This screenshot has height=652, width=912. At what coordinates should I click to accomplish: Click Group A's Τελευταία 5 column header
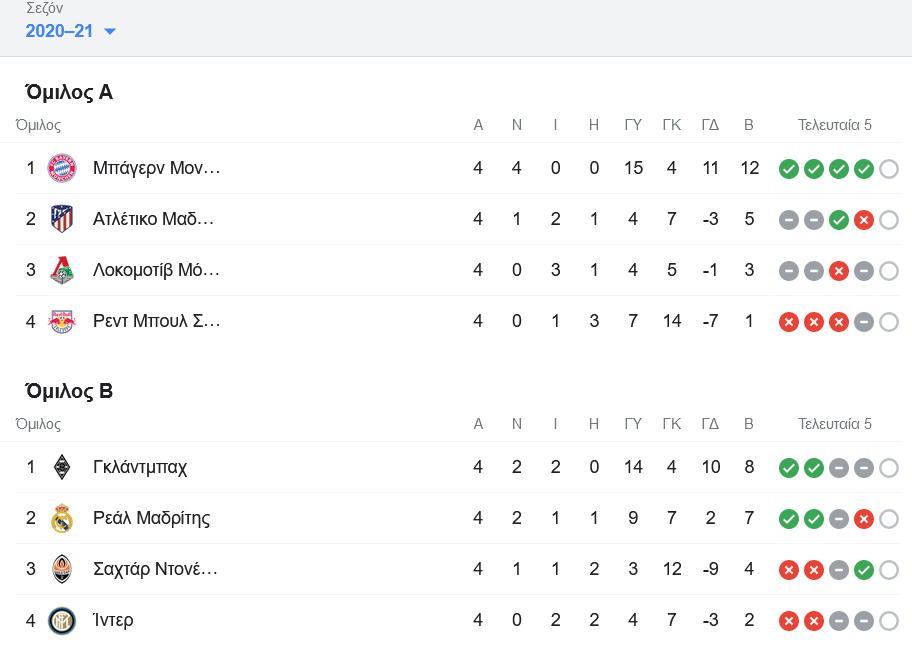tap(834, 125)
